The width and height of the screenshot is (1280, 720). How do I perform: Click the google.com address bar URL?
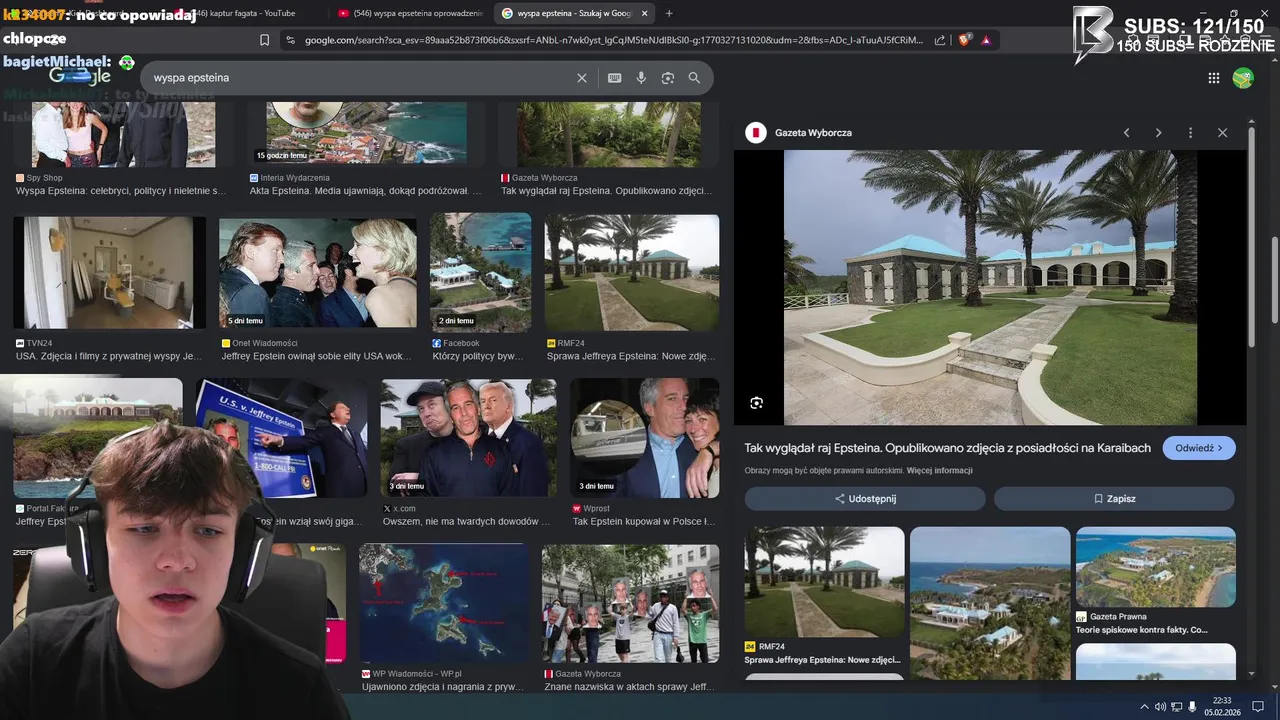coord(614,40)
